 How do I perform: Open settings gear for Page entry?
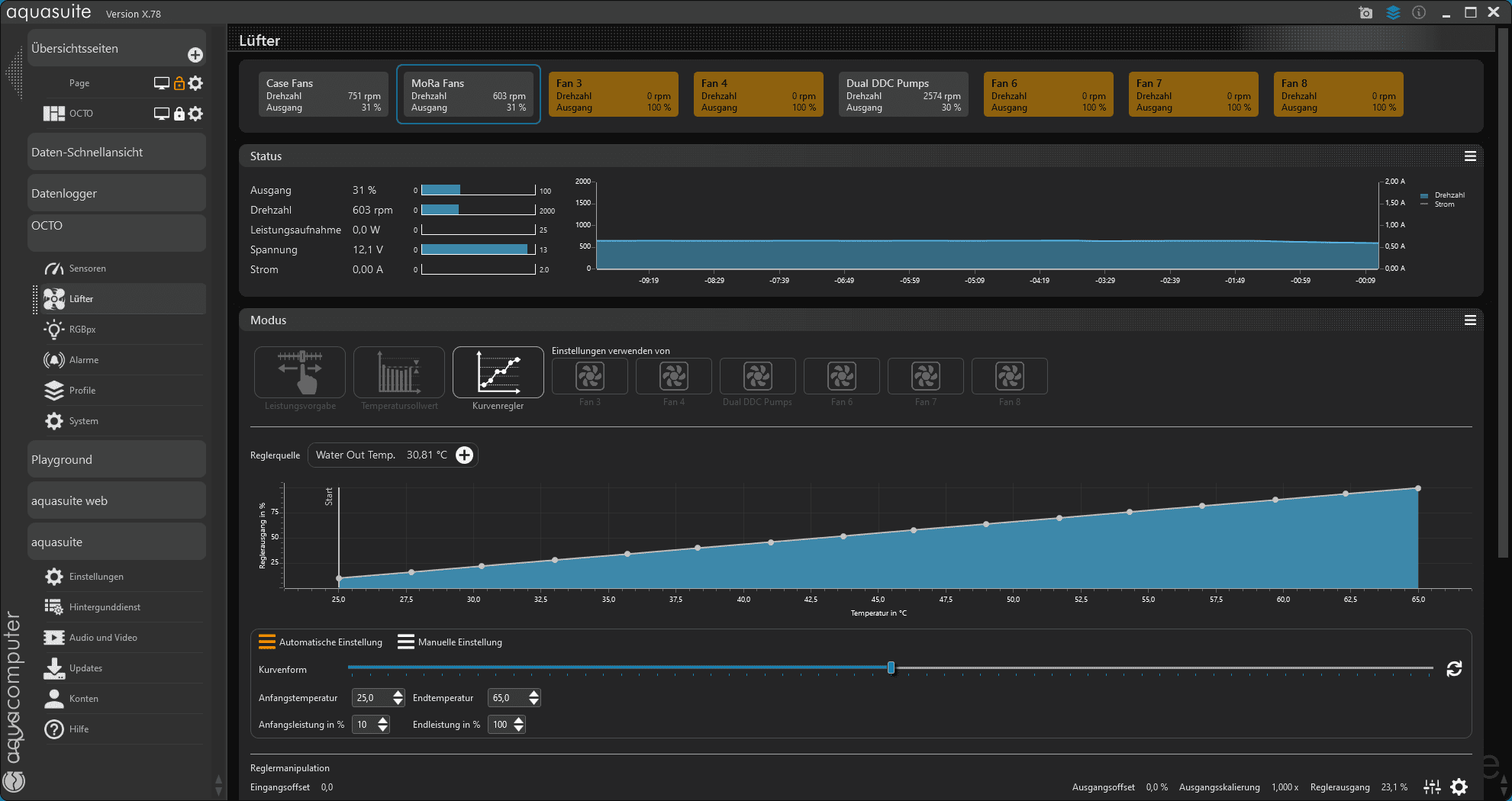[x=196, y=83]
